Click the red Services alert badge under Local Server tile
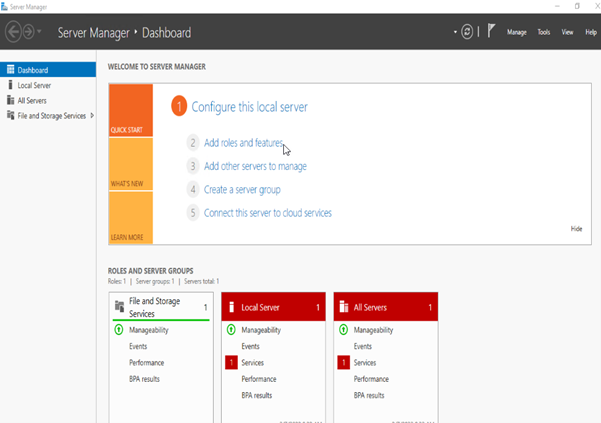This screenshot has width=601, height=423. tap(232, 363)
